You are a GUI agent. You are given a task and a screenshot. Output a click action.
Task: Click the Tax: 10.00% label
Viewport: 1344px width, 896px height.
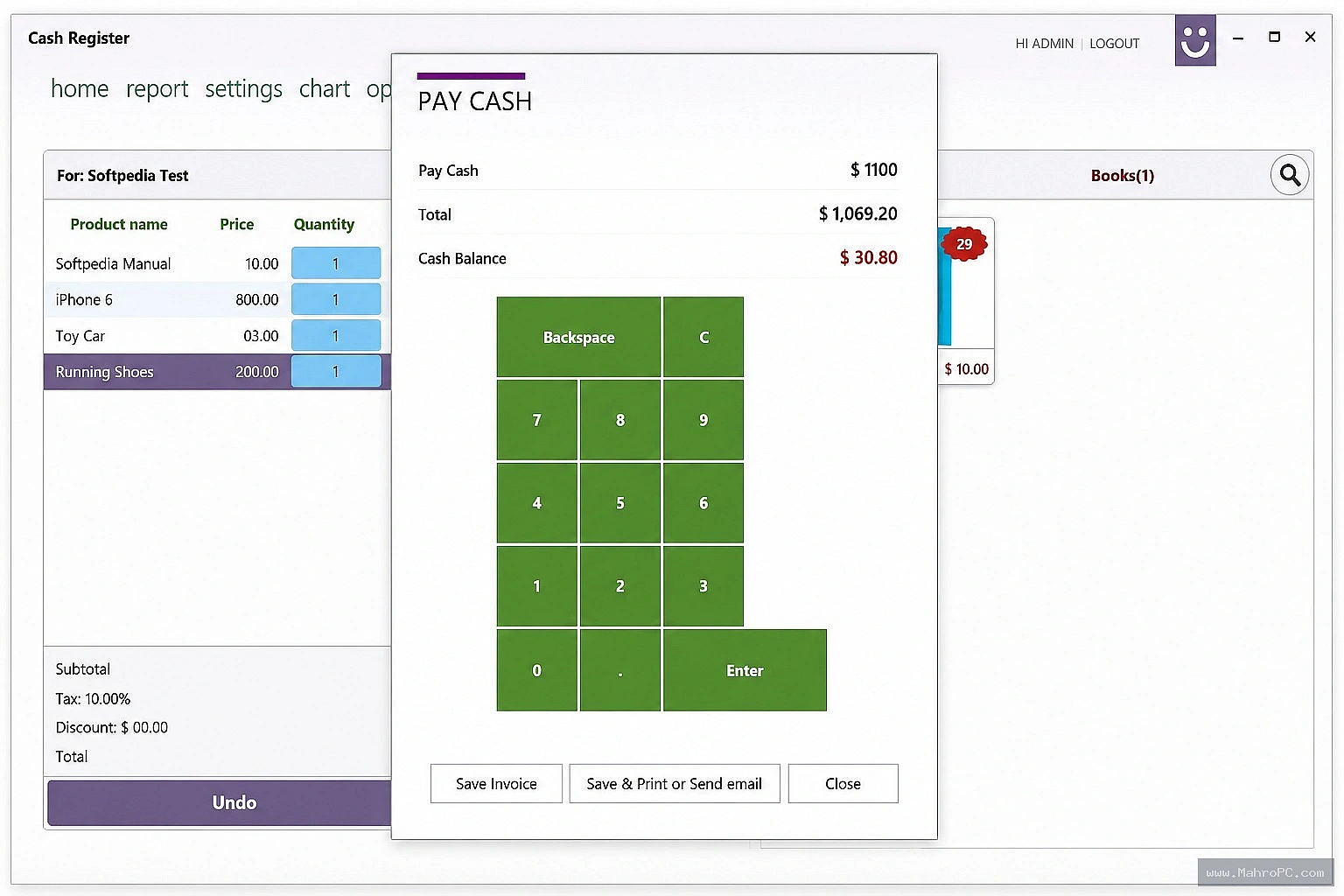[x=93, y=699]
